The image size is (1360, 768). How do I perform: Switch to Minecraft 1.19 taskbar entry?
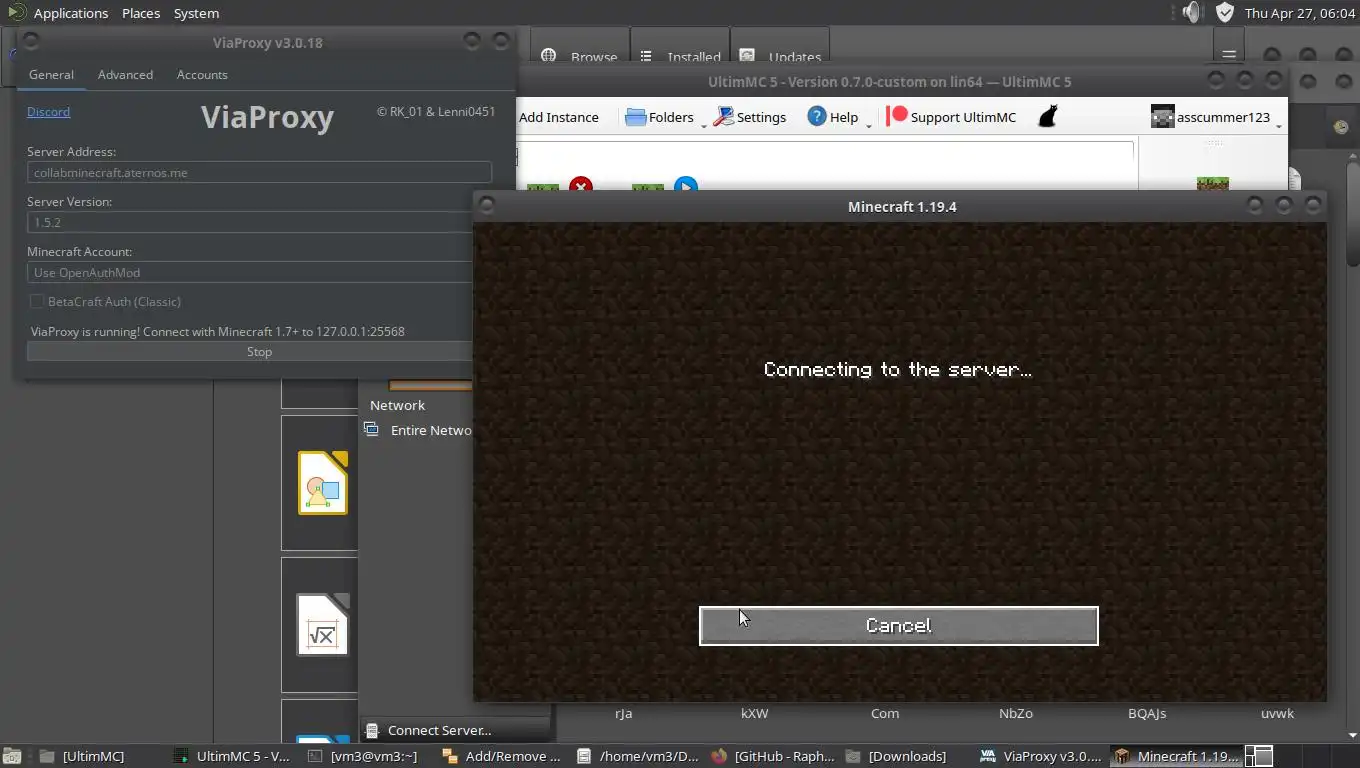coord(1177,756)
